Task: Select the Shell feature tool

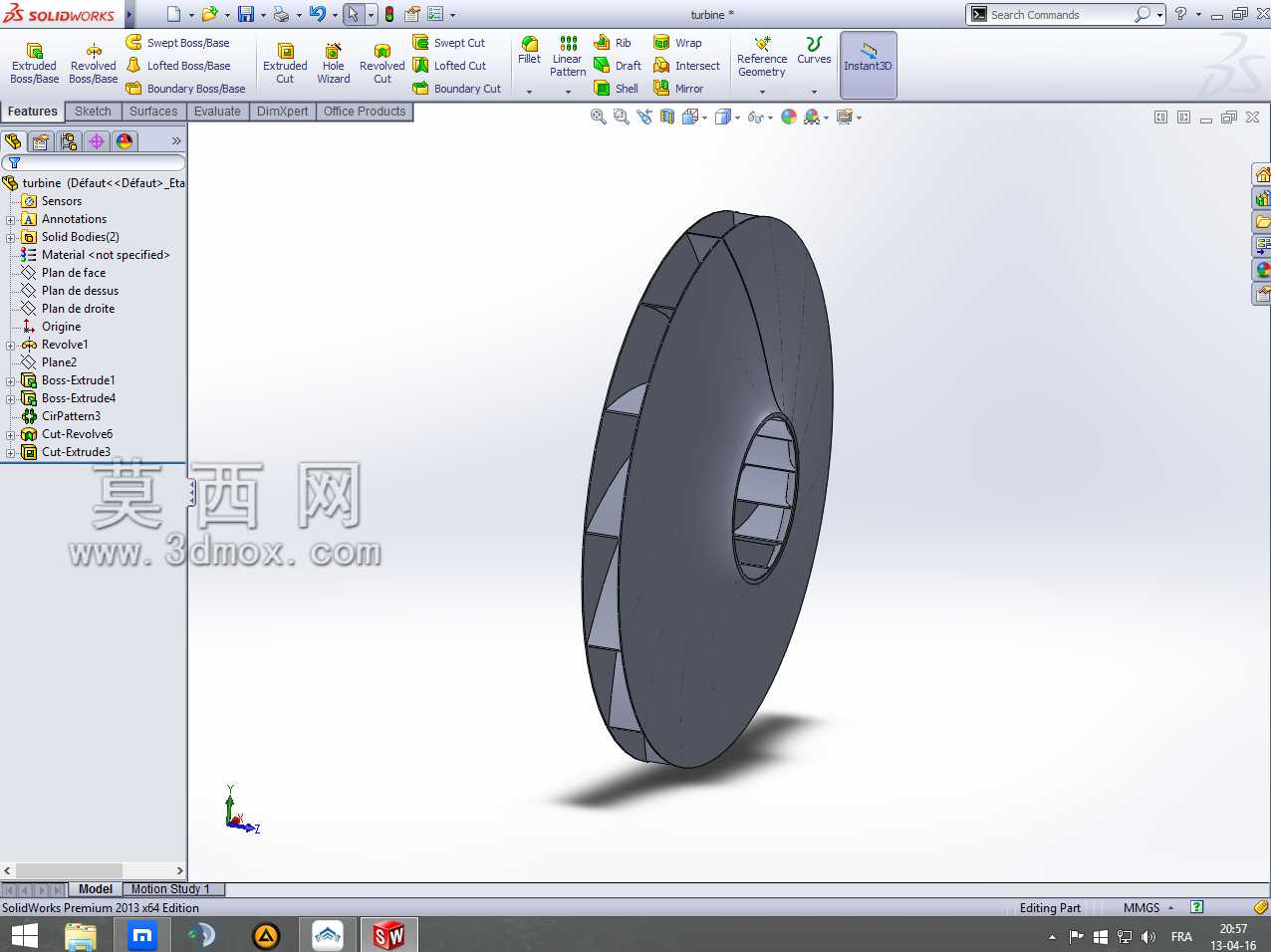Action: (616, 89)
